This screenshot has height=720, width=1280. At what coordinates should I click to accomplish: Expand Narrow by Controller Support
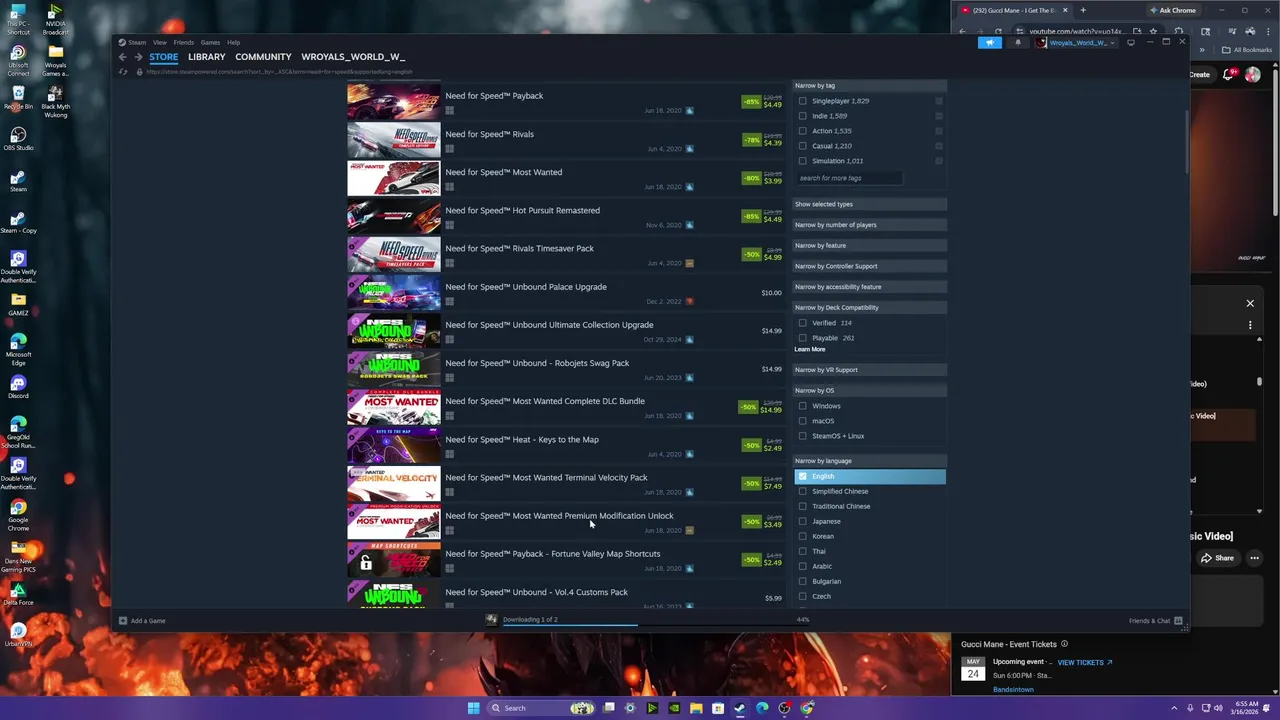(x=869, y=266)
